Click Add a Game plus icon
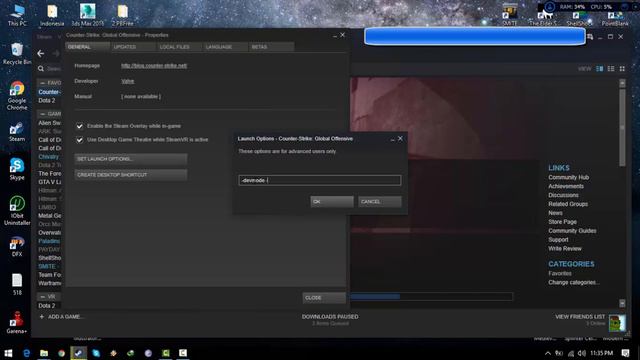 click(41, 317)
